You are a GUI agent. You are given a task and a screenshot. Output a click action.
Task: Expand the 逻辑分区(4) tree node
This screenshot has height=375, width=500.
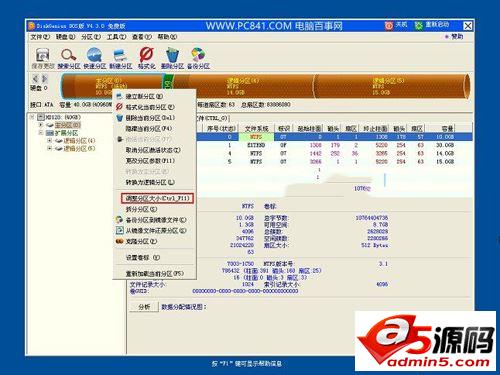coord(49,141)
